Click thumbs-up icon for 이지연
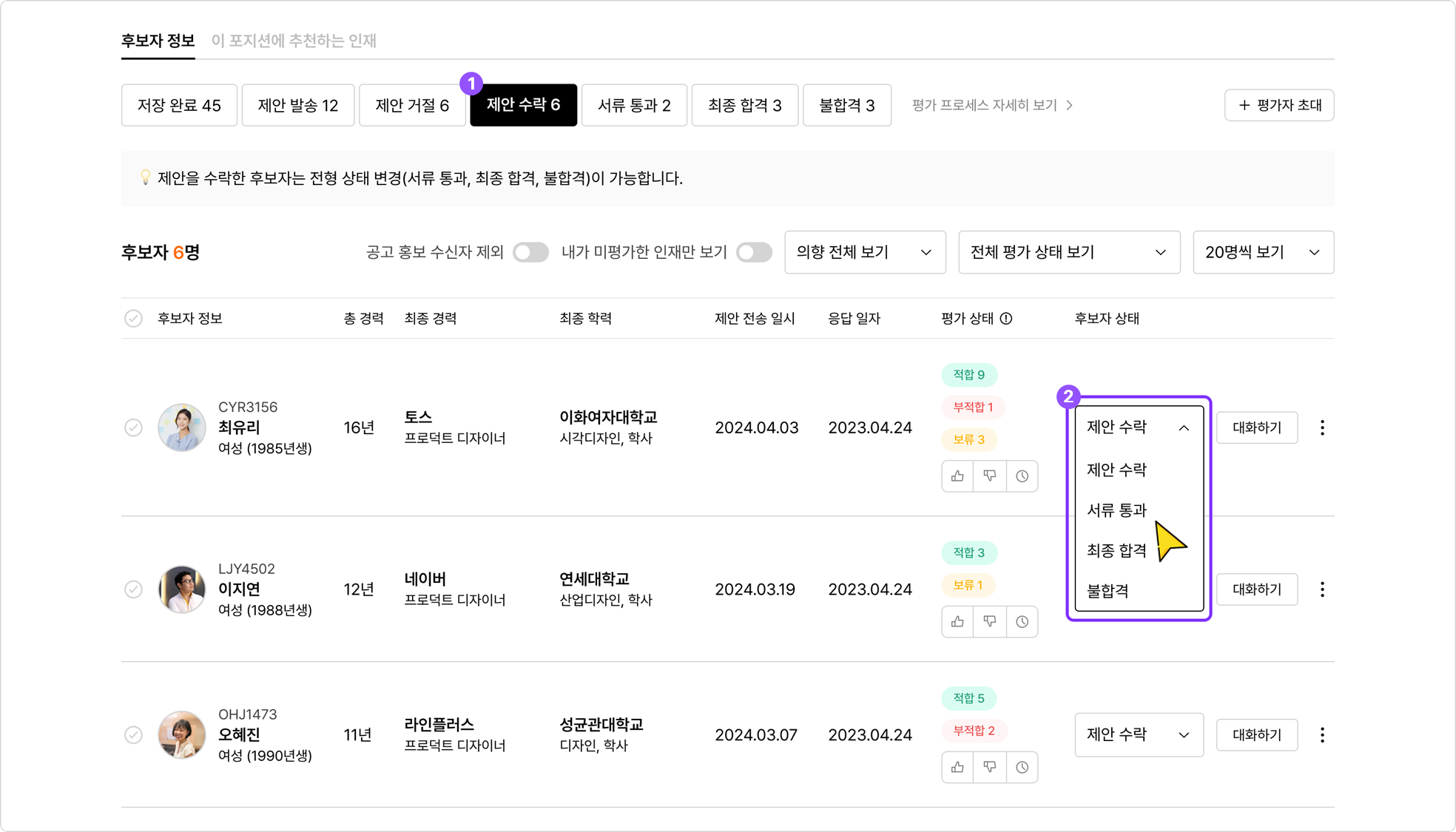1456x832 pixels. [x=957, y=621]
